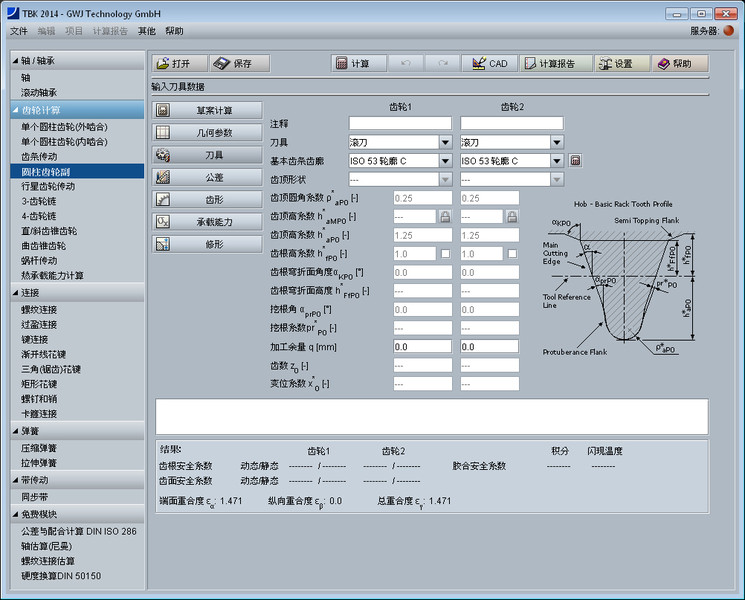Click calculator icon beside 基本齿条齿廓 dropdowns
The width and height of the screenshot is (745, 600).
576,161
